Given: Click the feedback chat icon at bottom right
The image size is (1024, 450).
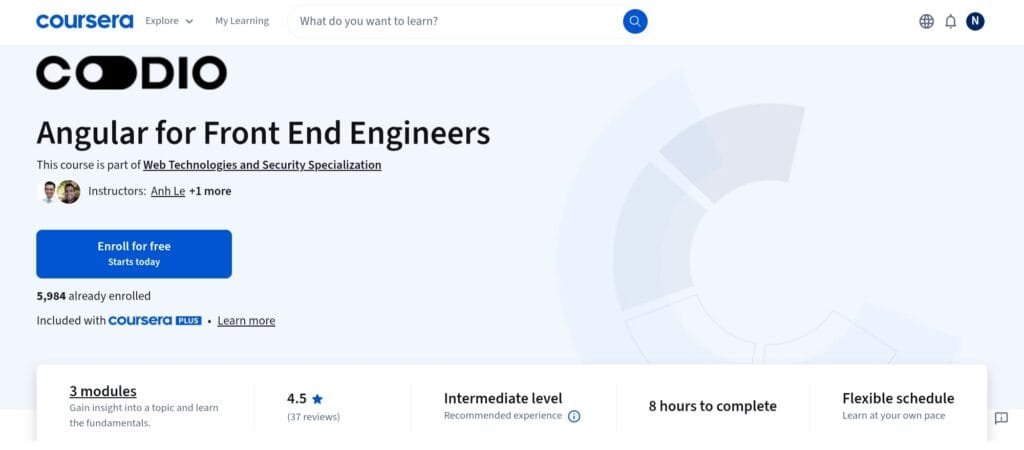Looking at the screenshot, I should pos(1001,418).
